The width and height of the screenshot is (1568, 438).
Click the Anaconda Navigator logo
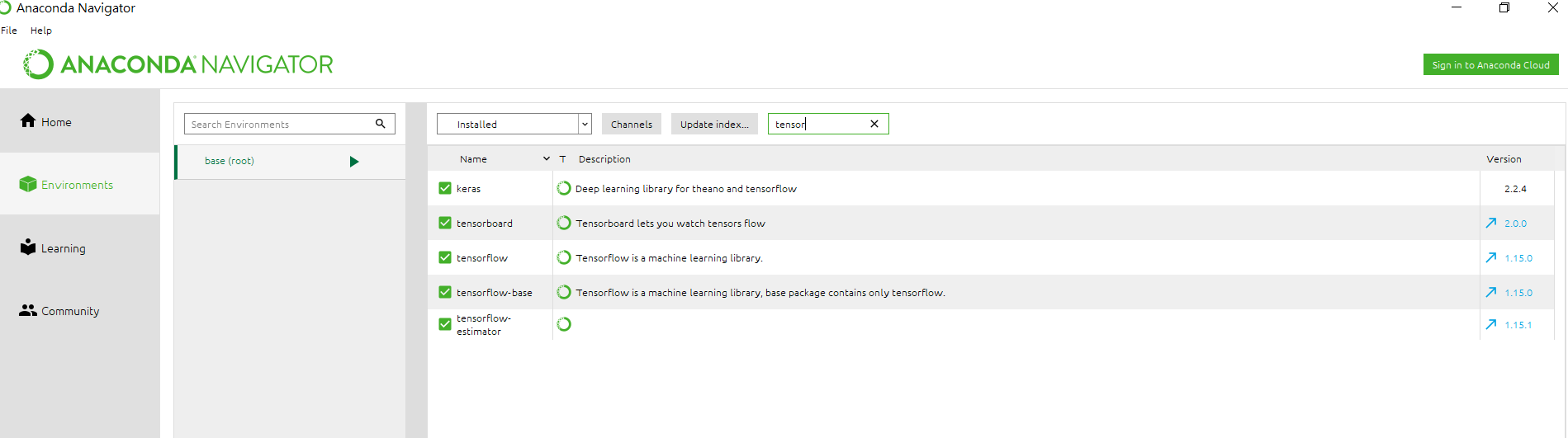click(x=178, y=64)
